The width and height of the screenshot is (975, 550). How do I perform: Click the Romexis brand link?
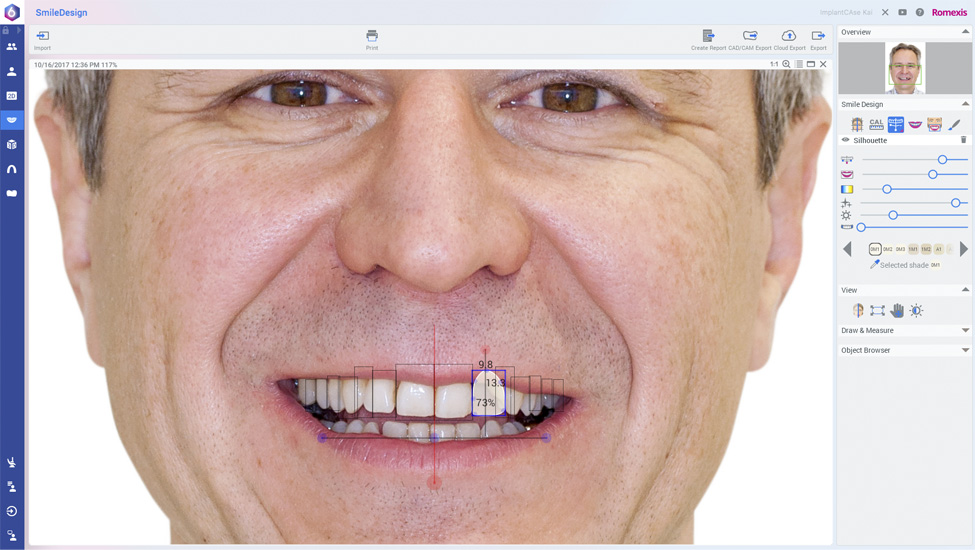[x=949, y=12]
